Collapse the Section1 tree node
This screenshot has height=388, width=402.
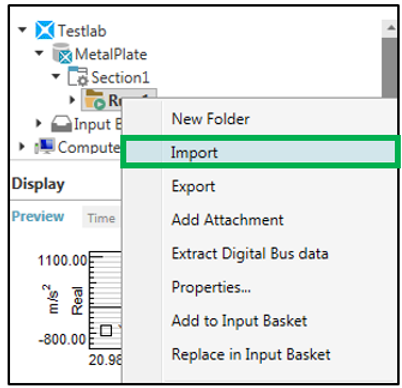(x=56, y=76)
